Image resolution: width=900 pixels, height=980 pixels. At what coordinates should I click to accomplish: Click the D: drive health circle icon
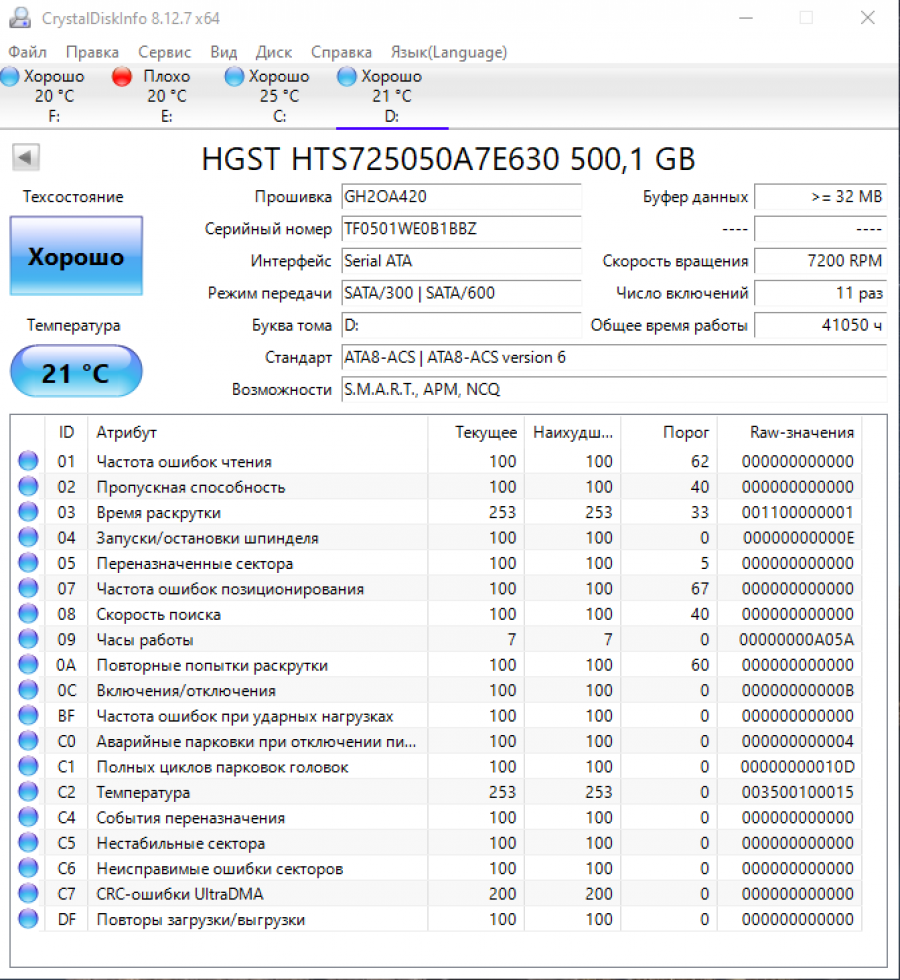click(346, 76)
